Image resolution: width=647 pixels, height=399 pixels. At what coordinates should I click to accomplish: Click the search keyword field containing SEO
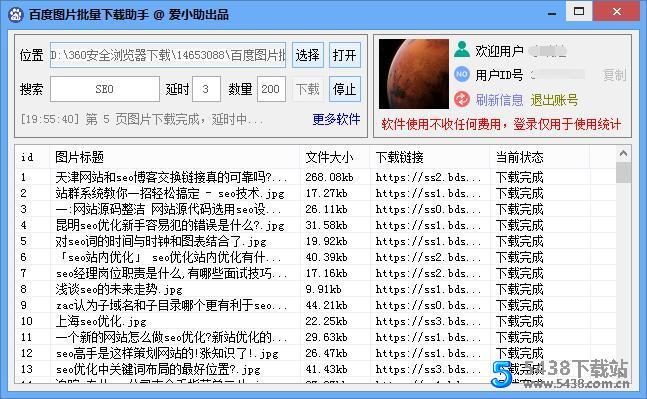[105, 89]
